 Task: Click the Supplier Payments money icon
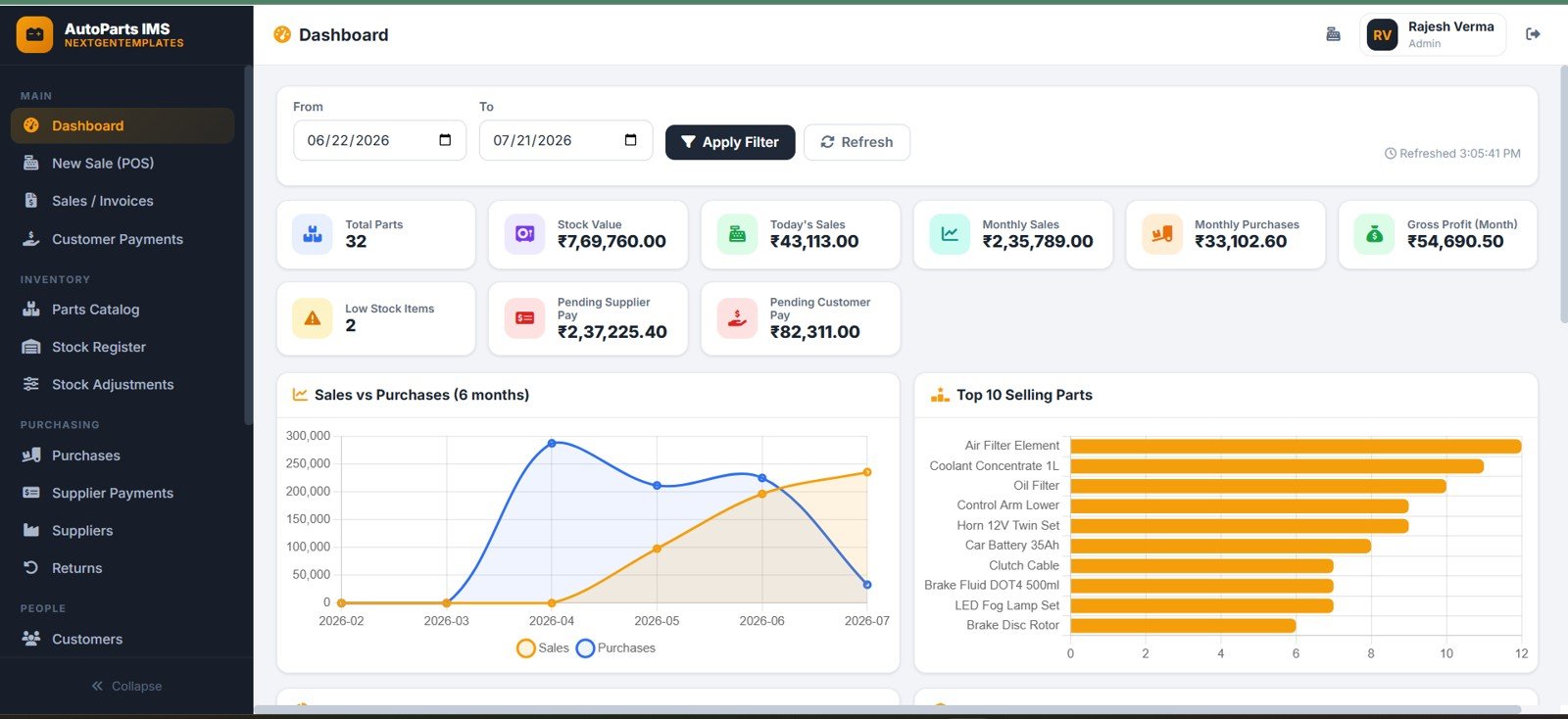coord(31,493)
